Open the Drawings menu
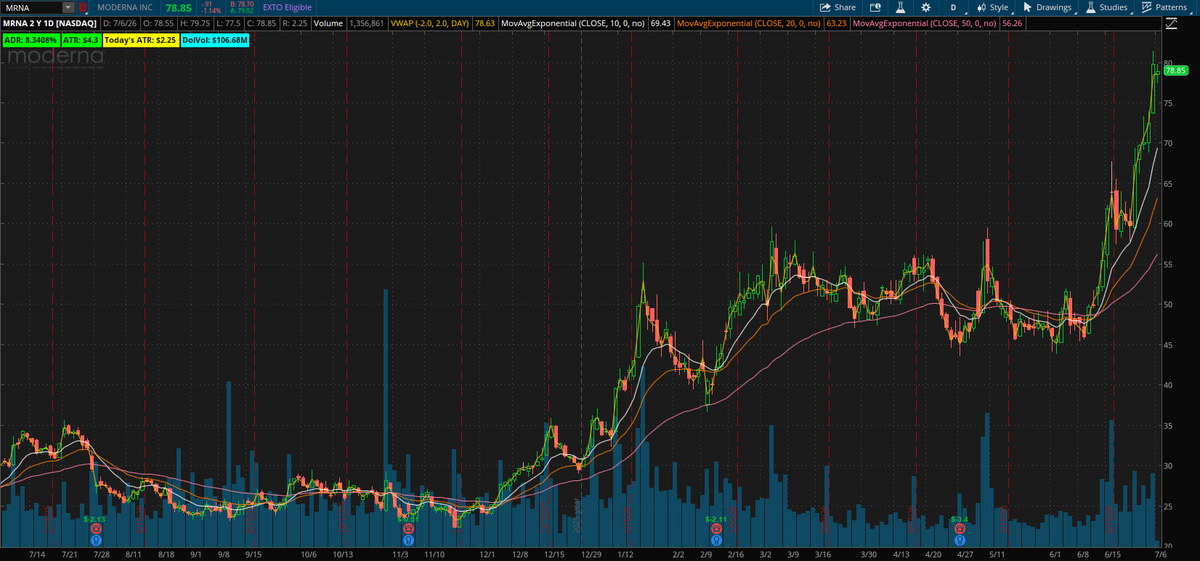 click(x=1047, y=7)
